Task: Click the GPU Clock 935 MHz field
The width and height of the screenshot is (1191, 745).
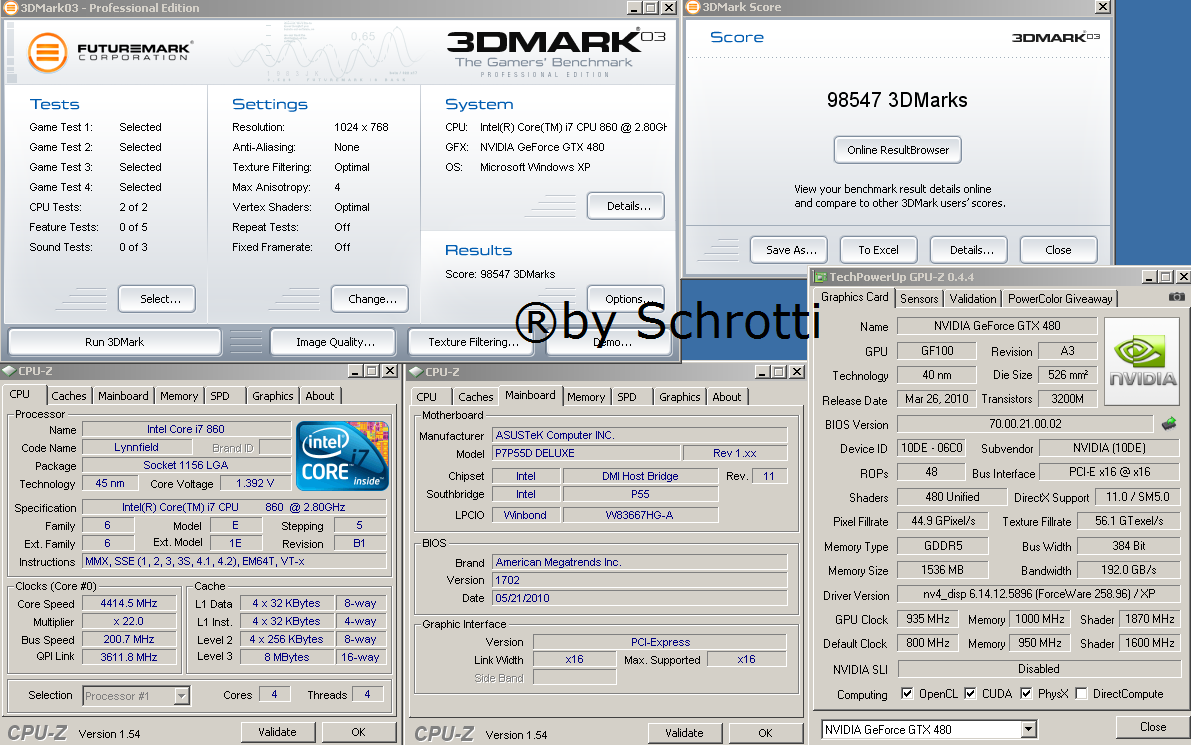Action: point(927,619)
